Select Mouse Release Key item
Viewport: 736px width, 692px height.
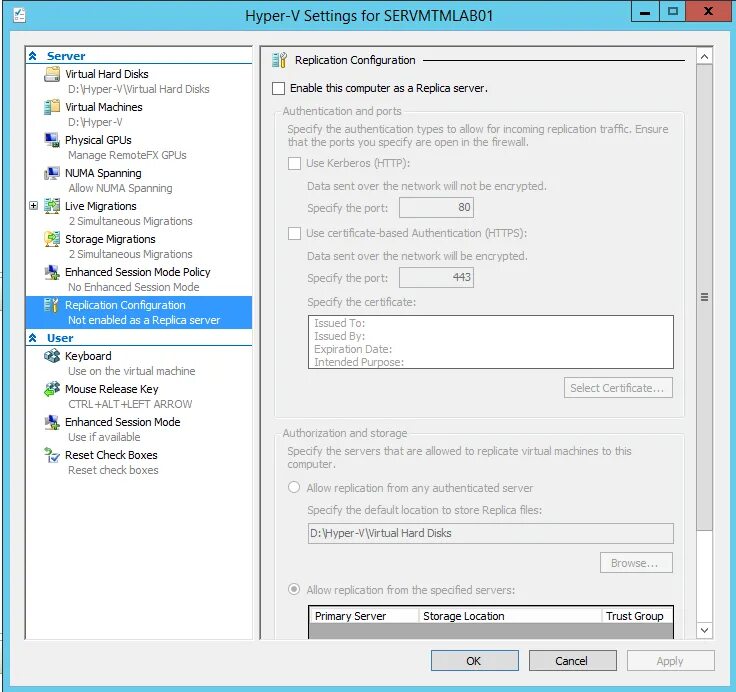coord(112,389)
